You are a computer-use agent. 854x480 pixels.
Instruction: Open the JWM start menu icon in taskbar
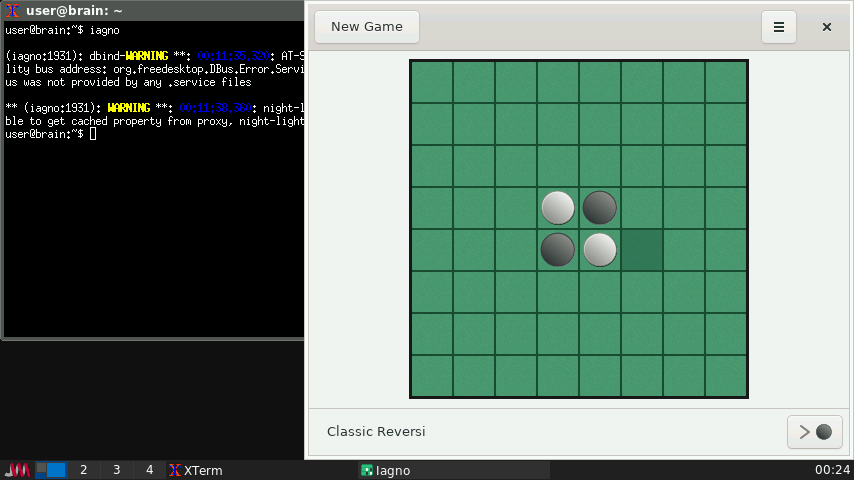[18, 470]
